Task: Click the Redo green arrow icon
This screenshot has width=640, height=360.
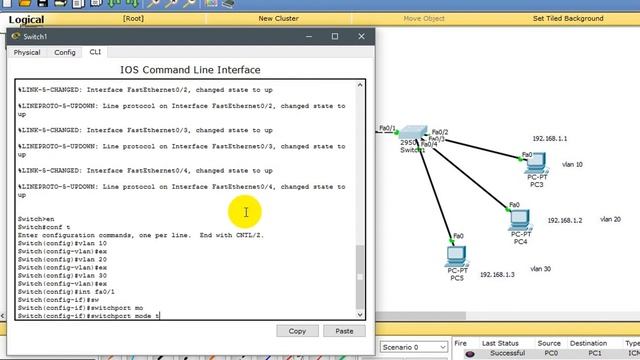Action: pos(132,4)
